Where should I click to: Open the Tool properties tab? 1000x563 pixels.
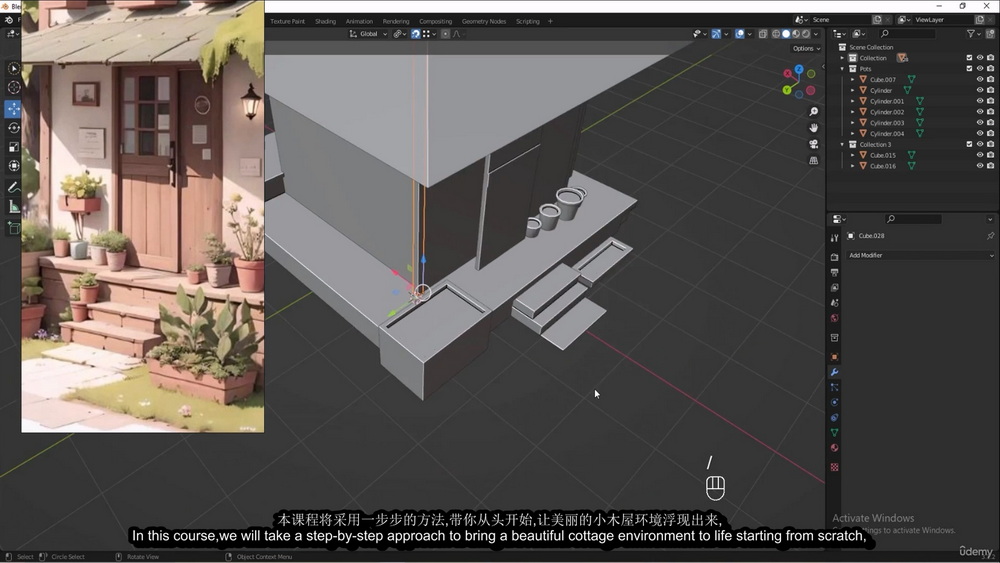[834, 238]
